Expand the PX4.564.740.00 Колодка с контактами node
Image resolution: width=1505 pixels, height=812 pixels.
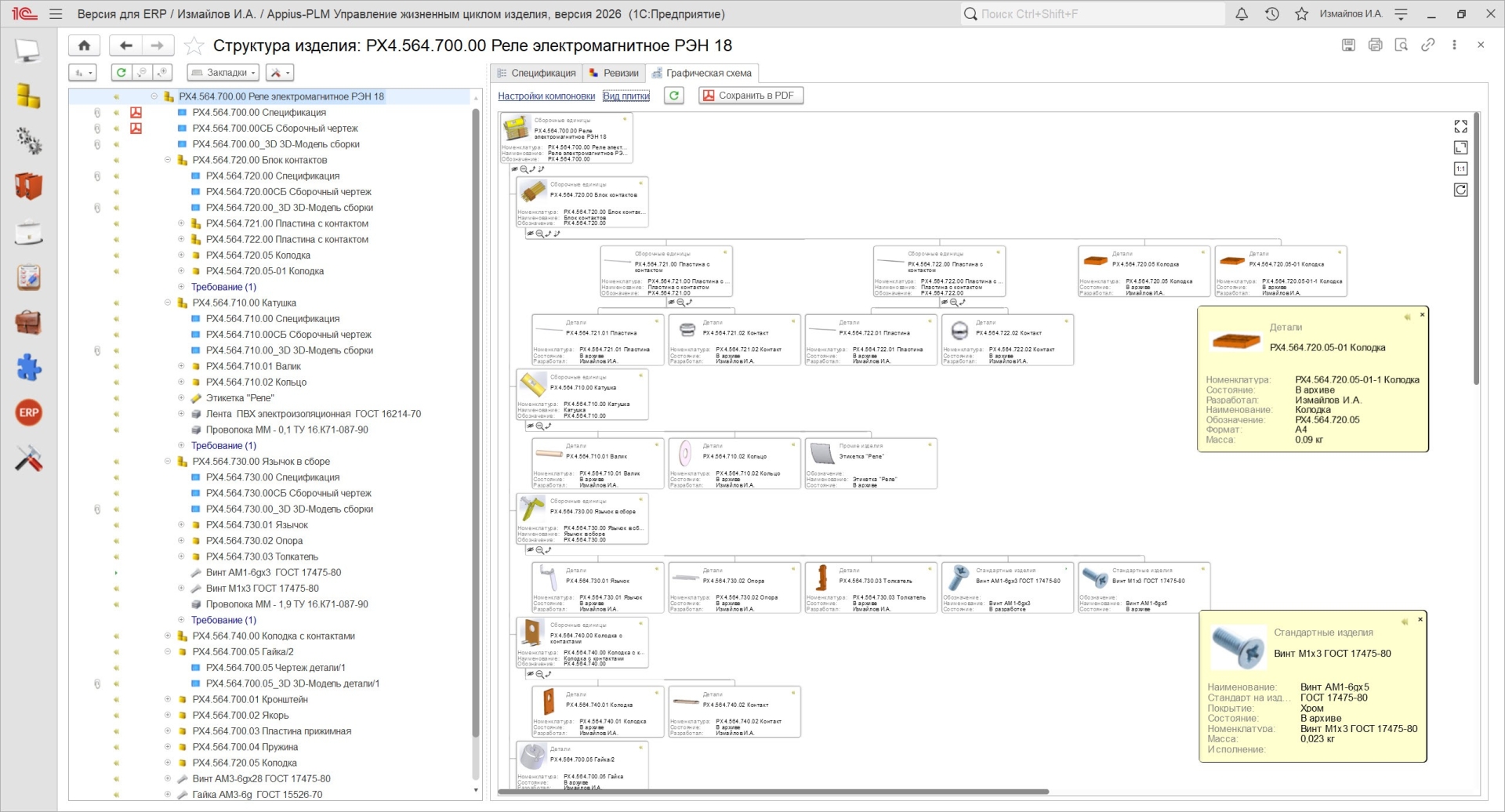coord(168,636)
